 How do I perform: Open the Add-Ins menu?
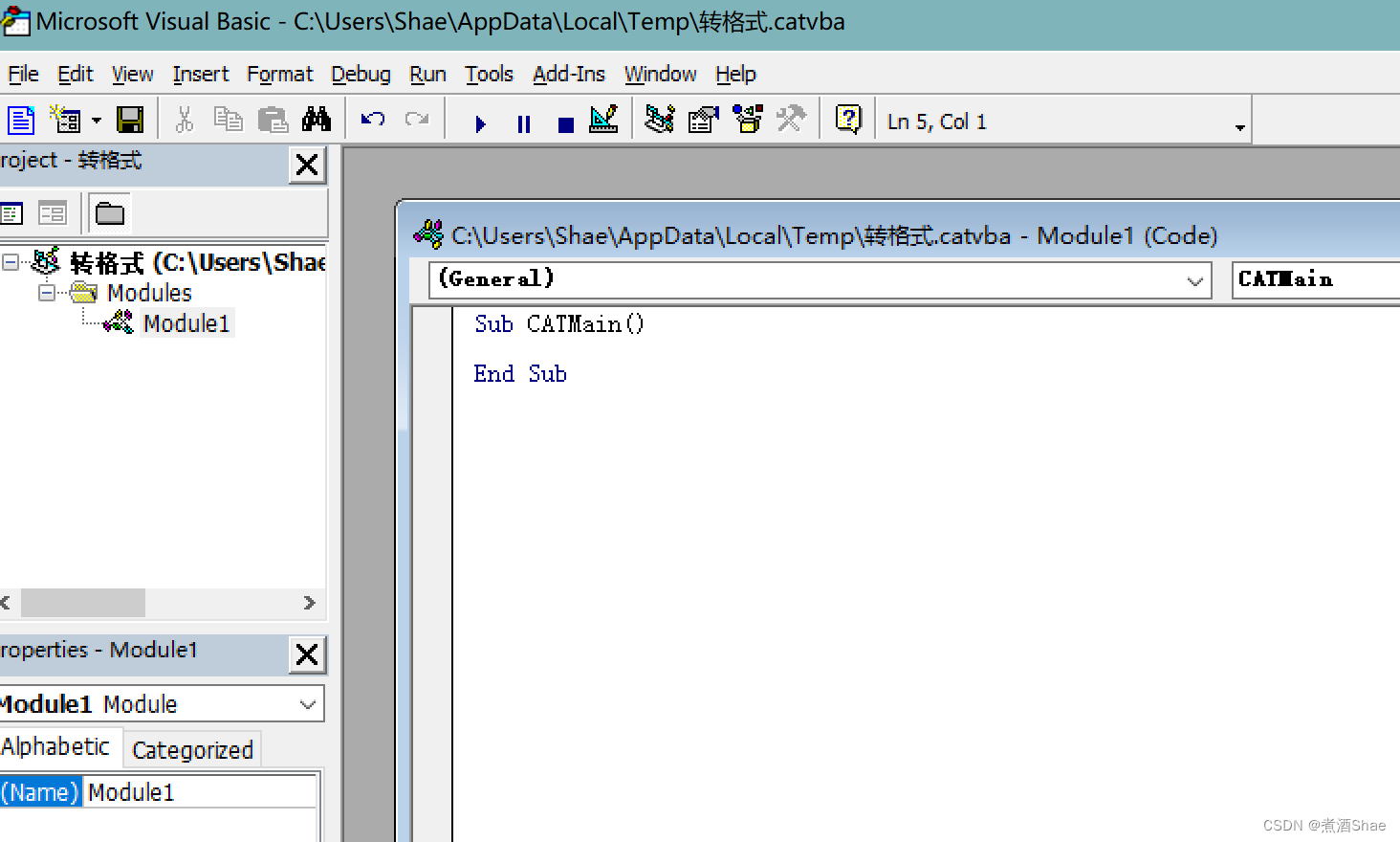pyautogui.click(x=569, y=74)
